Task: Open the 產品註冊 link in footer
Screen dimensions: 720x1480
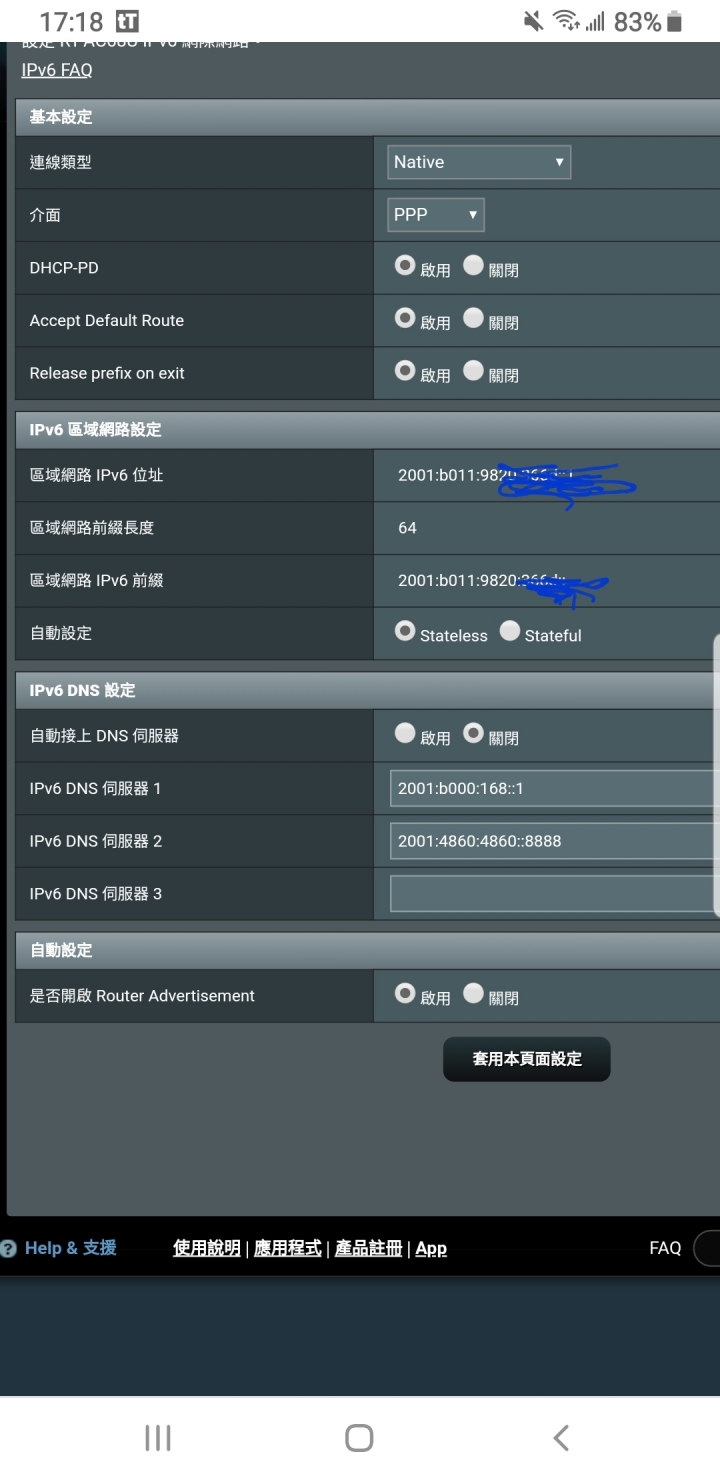Action: [369, 1248]
